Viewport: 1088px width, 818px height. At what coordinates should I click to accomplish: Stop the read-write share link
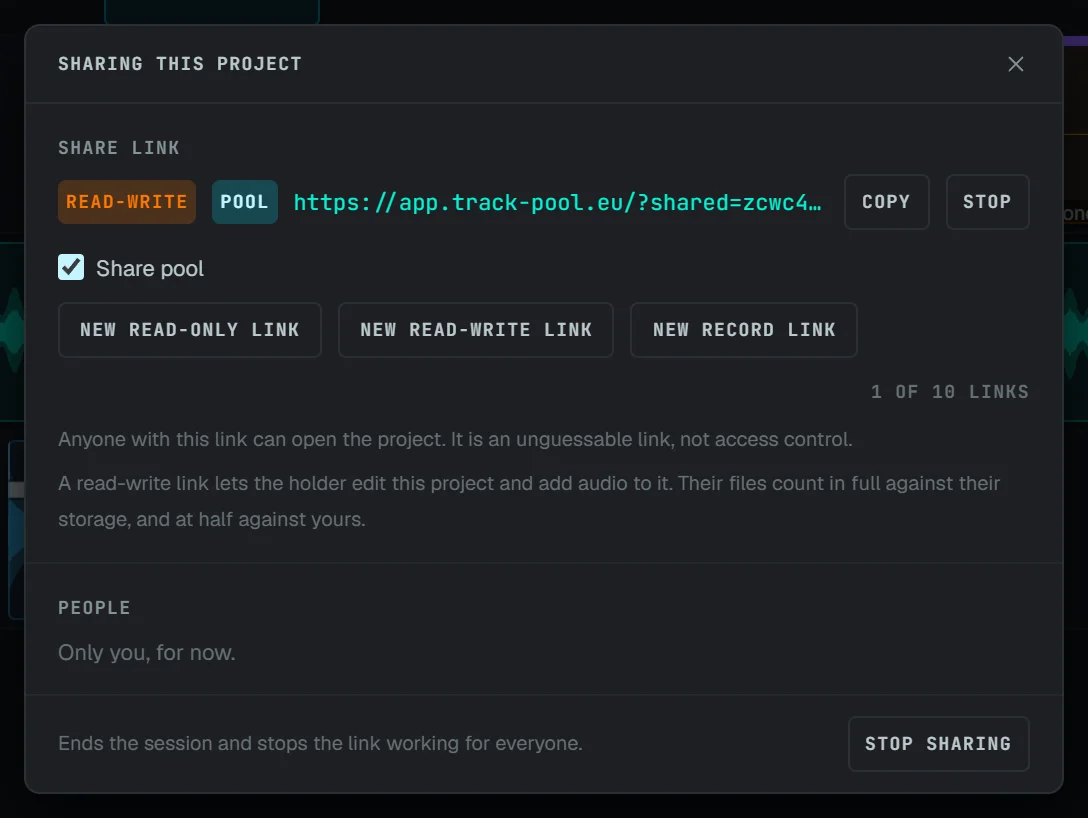pos(987,202)
